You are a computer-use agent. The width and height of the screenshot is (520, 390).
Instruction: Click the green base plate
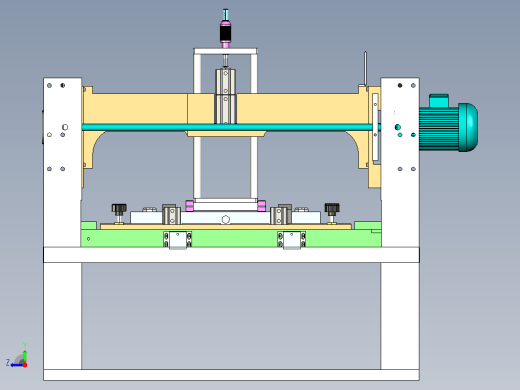231,238
